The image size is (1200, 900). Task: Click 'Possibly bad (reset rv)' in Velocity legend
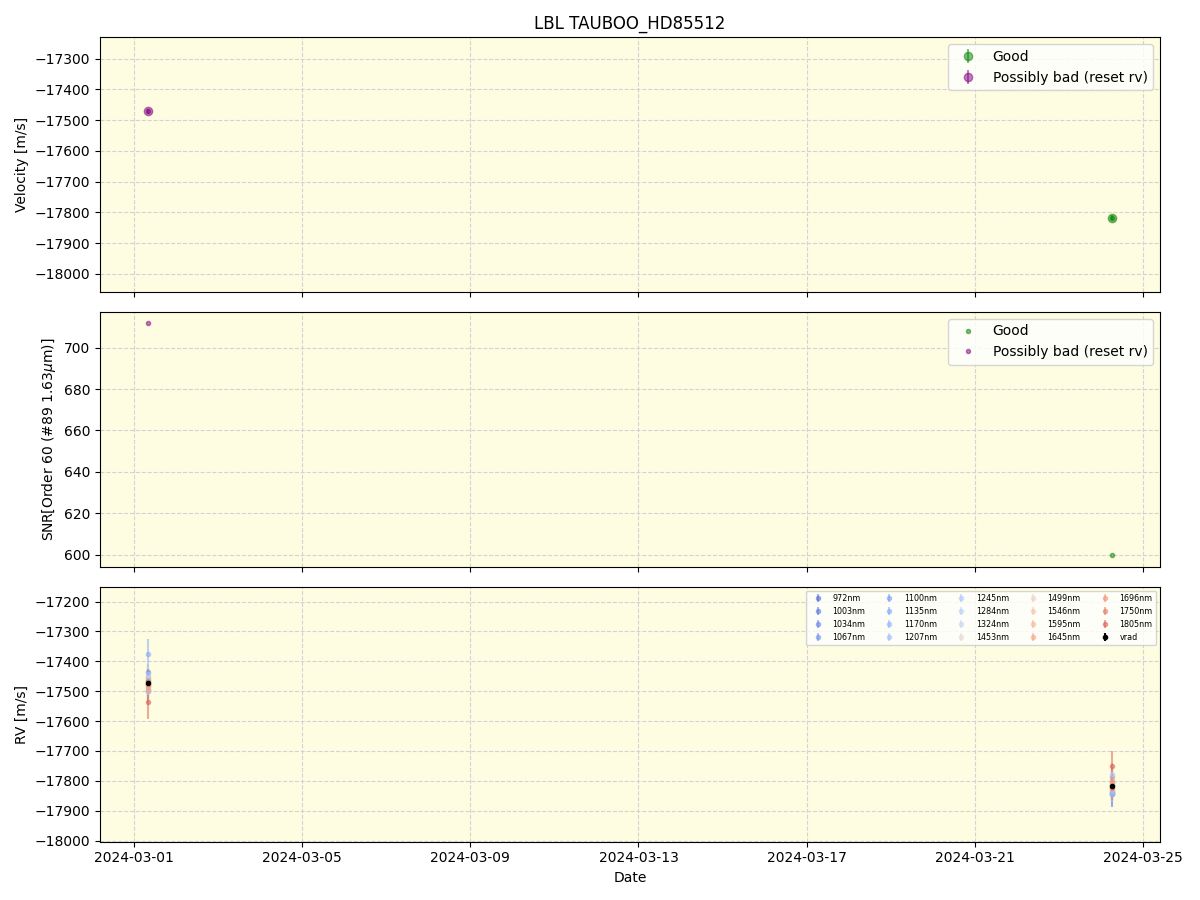(1069, 77)
